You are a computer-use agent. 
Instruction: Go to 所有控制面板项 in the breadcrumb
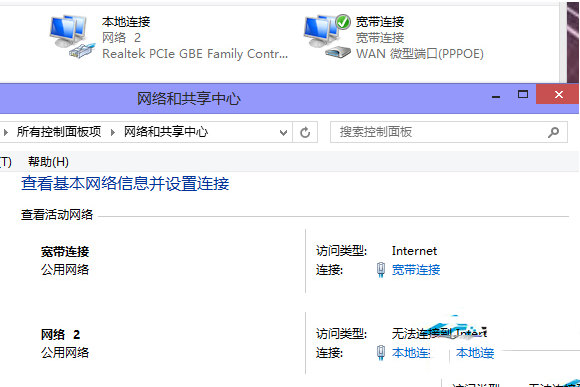(59, 132)
